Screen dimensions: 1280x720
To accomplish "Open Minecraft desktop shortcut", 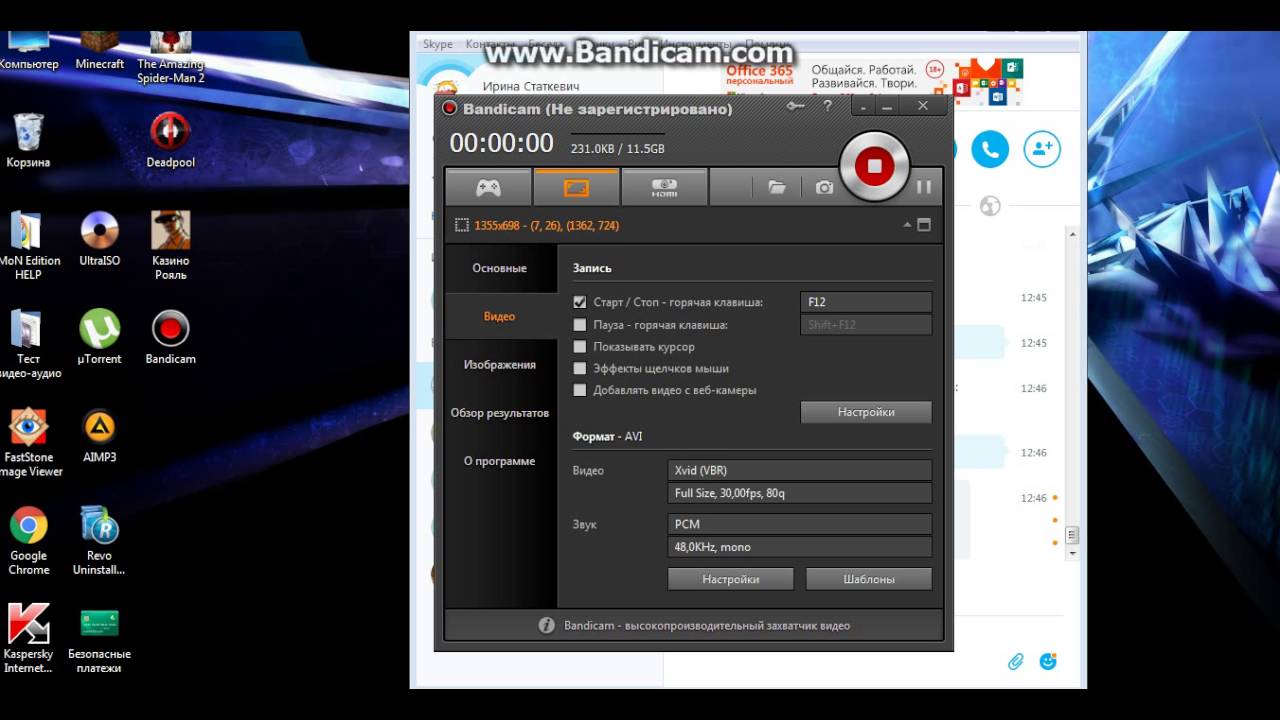I will coord(100,52).
